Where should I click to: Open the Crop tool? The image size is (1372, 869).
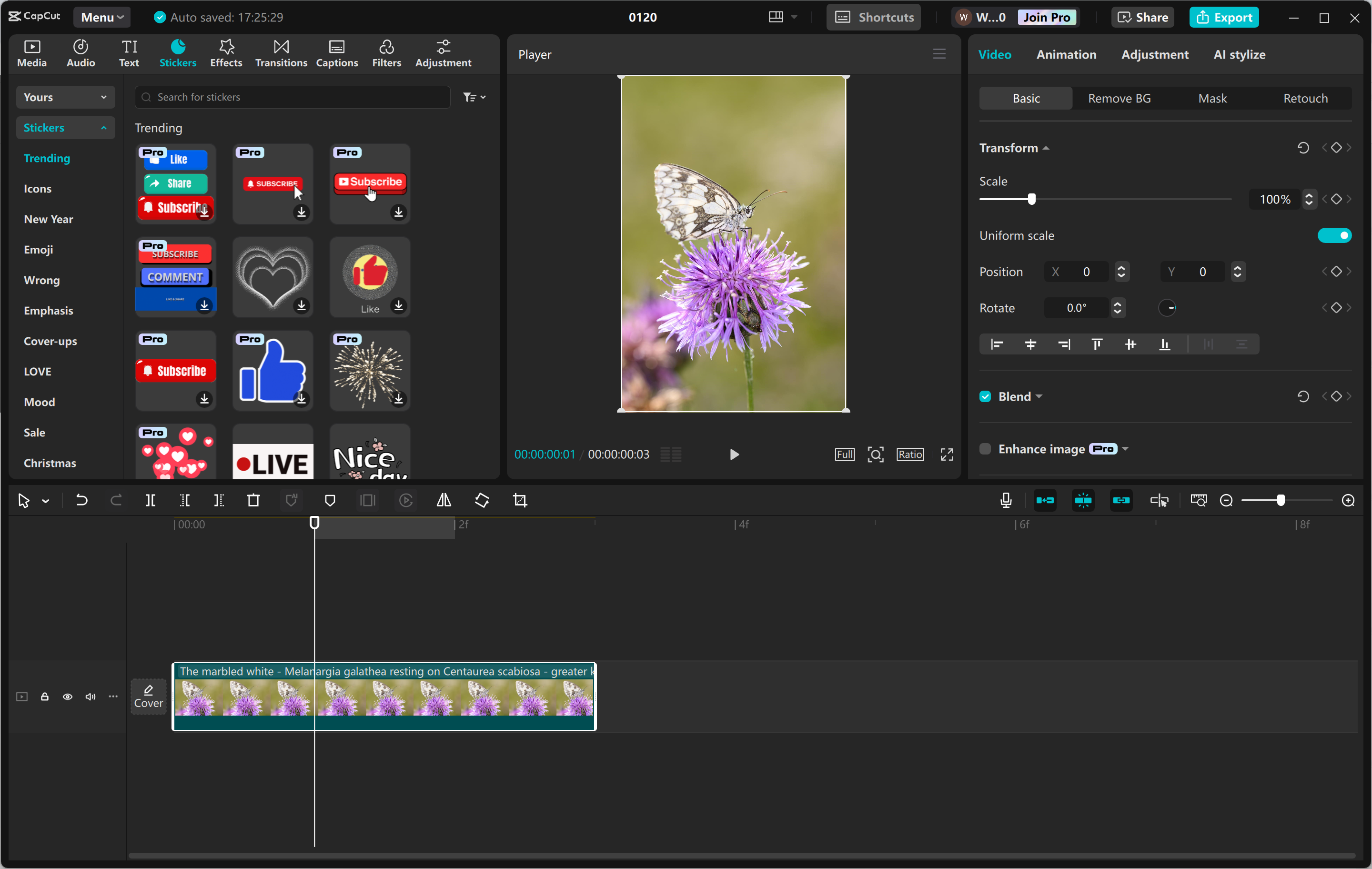(x=520, y=500)
